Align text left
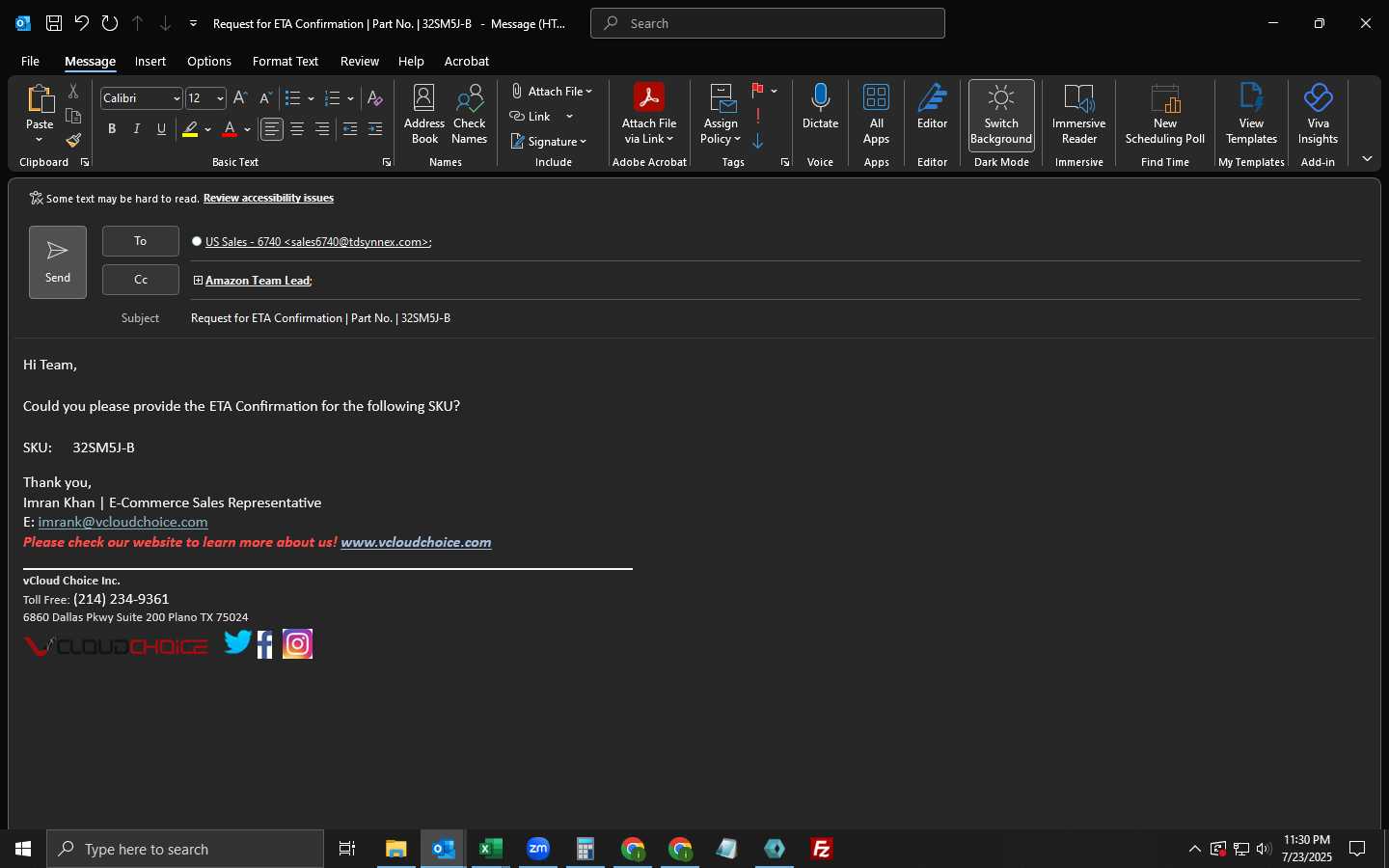The height and width of the screenshot is (868, 1389). click(x=272, y=129)
